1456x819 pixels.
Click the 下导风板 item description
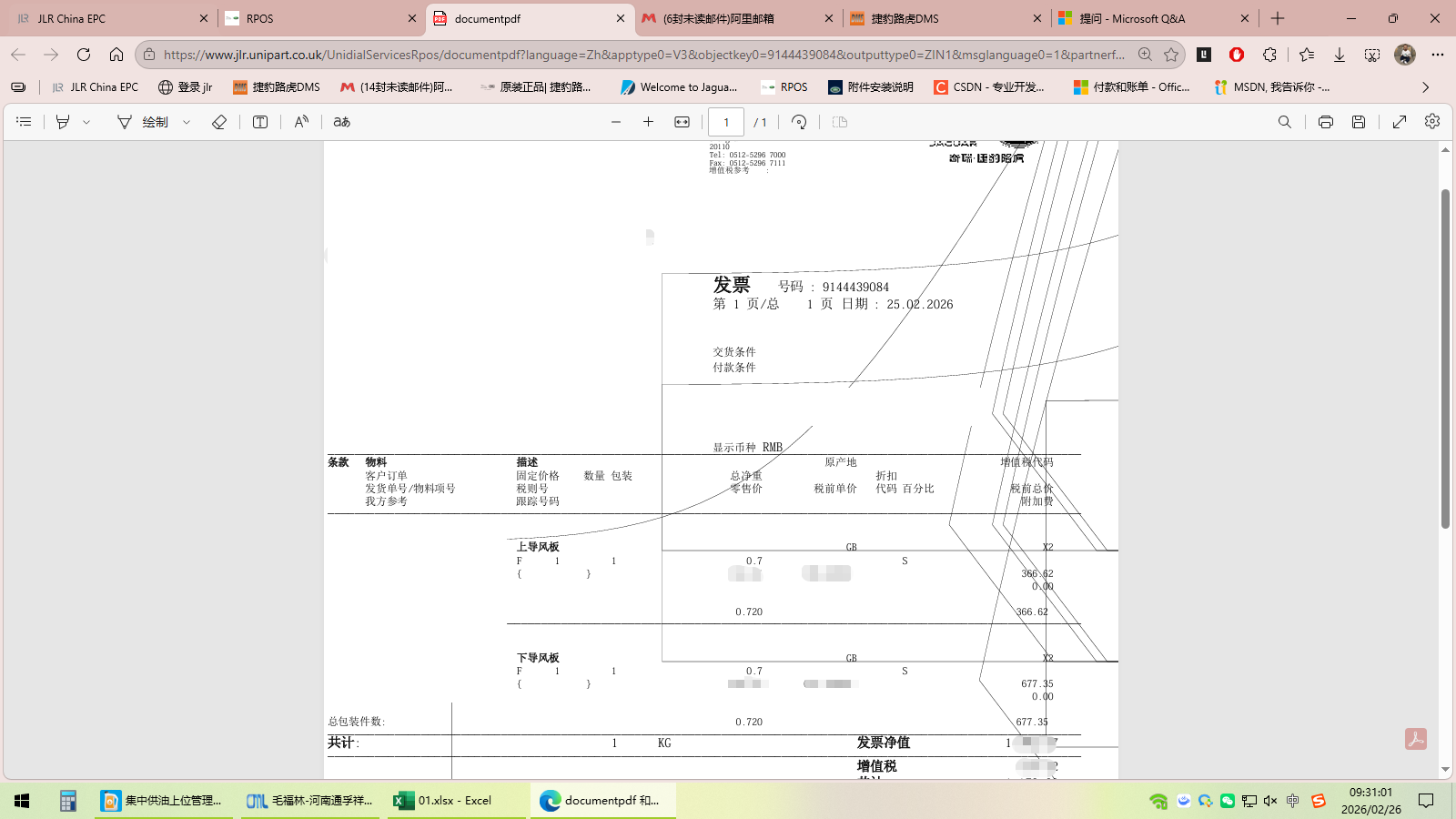click(538, 658)
